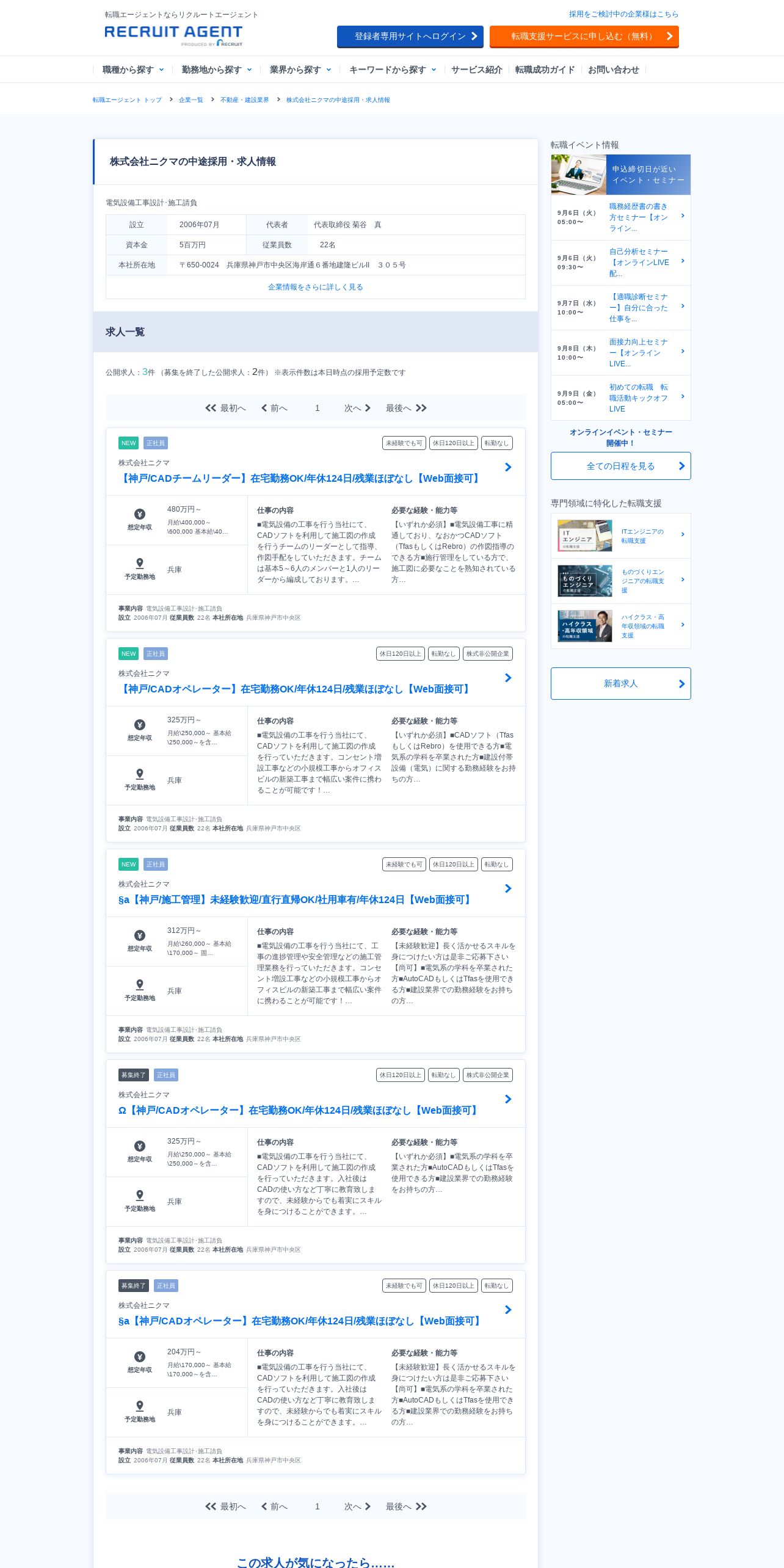Open 適職診断セミナー event on 9月7日
The width and height of the screenshot is (784, 1568).
(621, 308)
